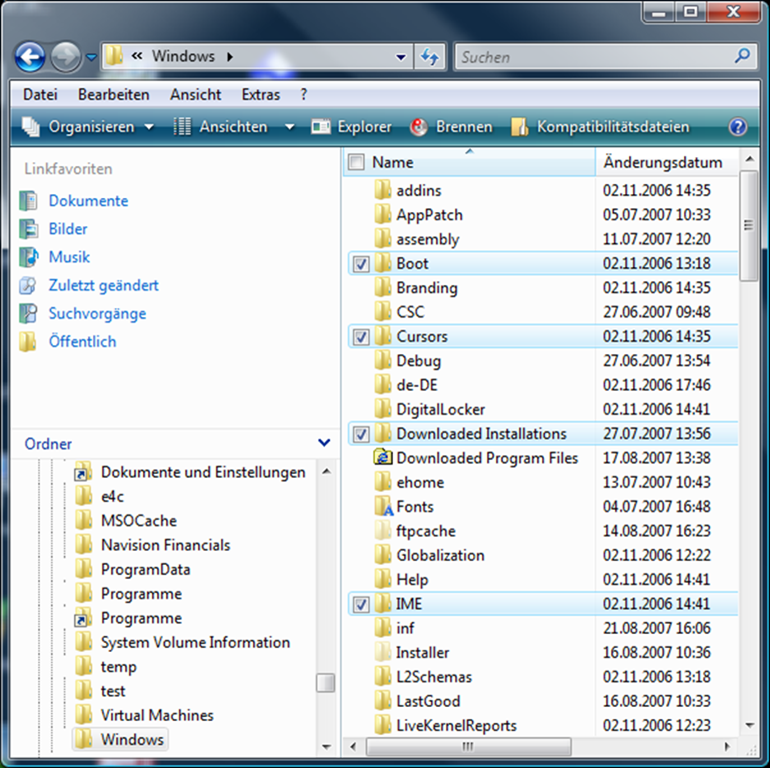The width and height of the screenshot is (770, 768).
Task: Toggle the select-all checkbox in Name header
Action: pyautogui.click(x=356, y=162)
